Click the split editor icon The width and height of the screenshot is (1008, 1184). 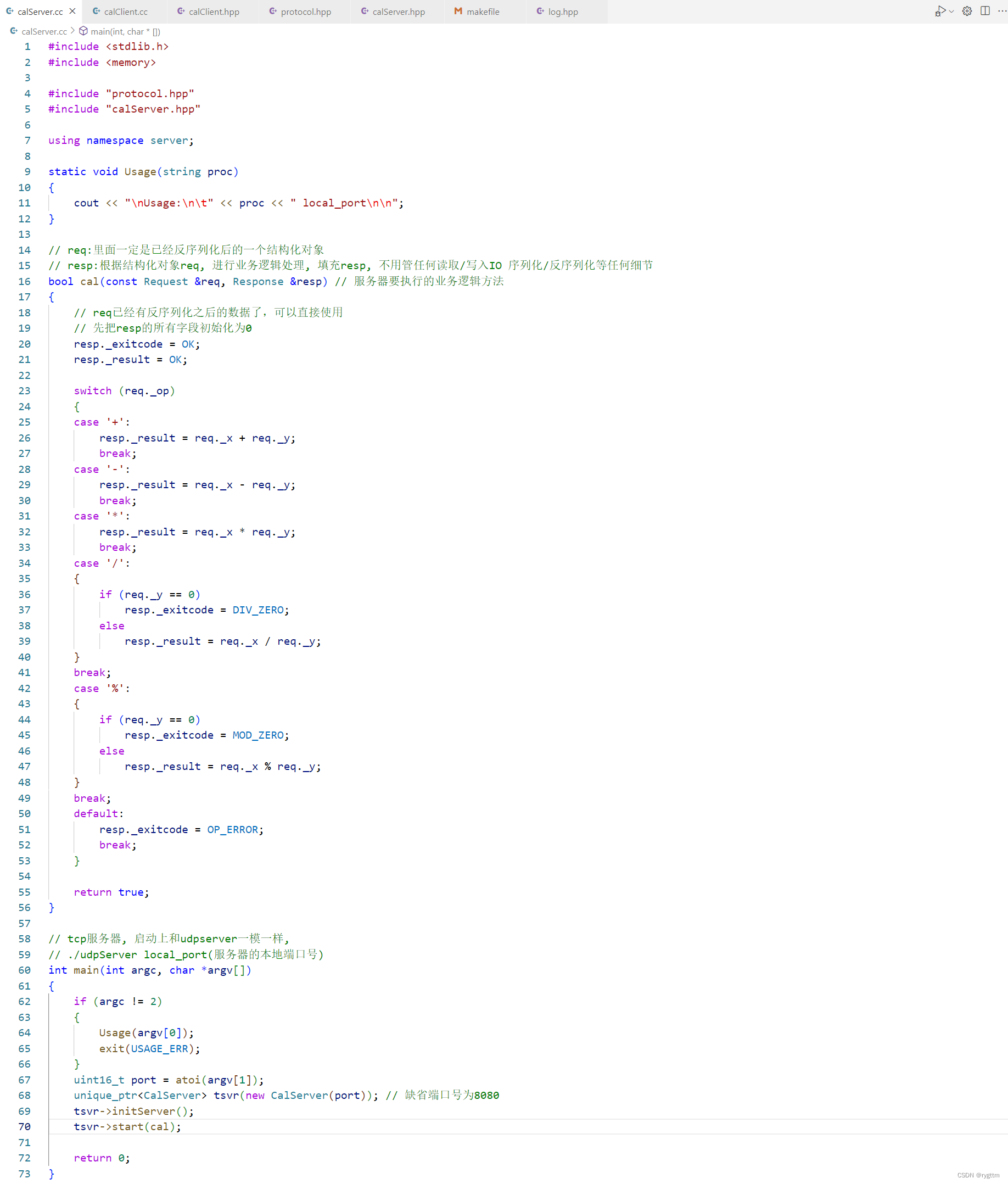[x=985, y=11]
